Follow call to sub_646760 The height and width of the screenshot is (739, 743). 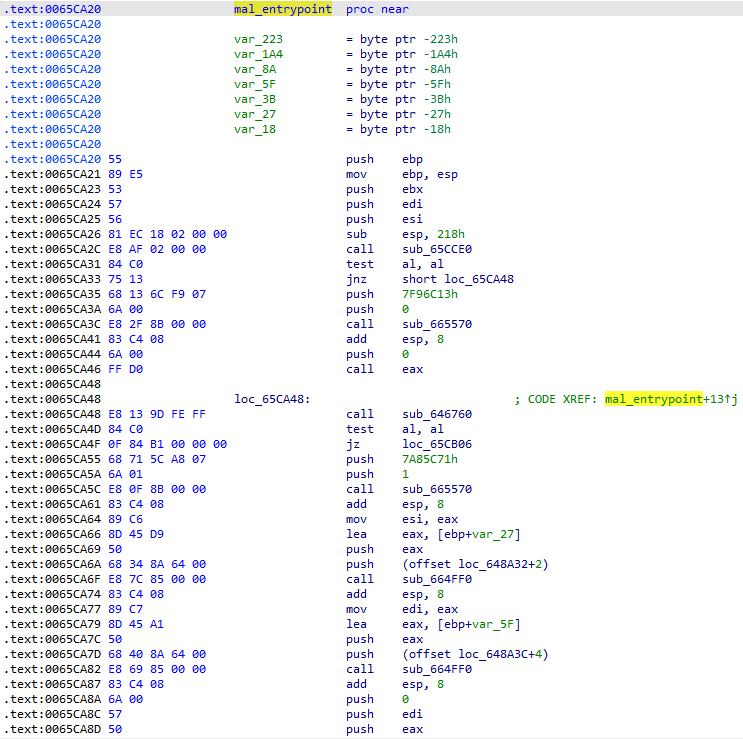click(437, 414)
